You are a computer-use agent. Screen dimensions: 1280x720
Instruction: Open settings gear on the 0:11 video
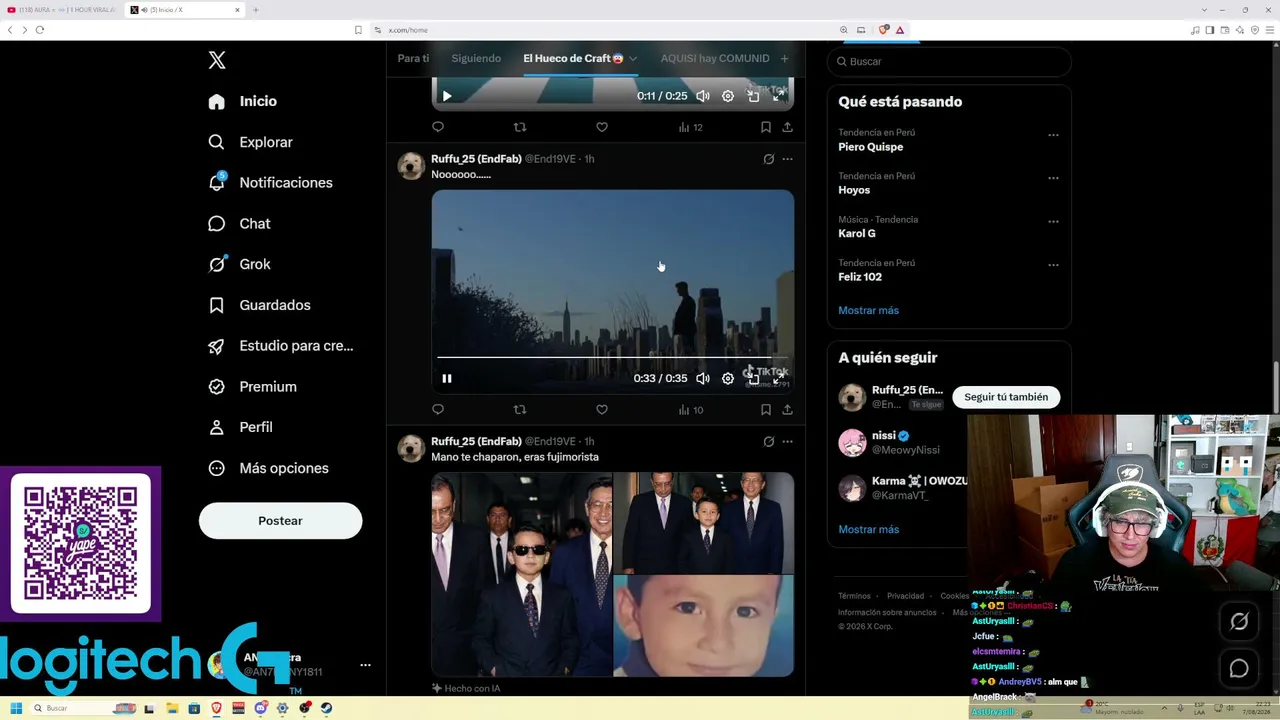pos(728,96)
